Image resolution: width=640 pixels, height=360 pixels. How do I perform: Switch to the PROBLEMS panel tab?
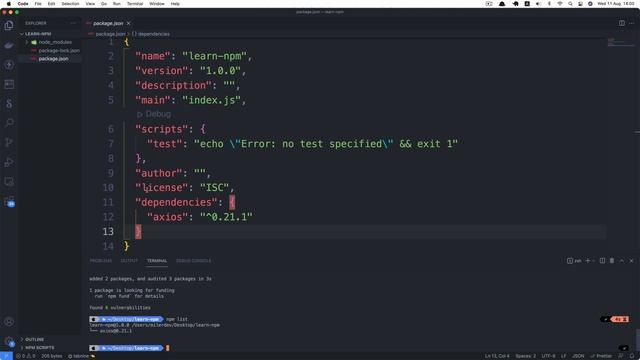pyautogui.click(x=101, y=260)
